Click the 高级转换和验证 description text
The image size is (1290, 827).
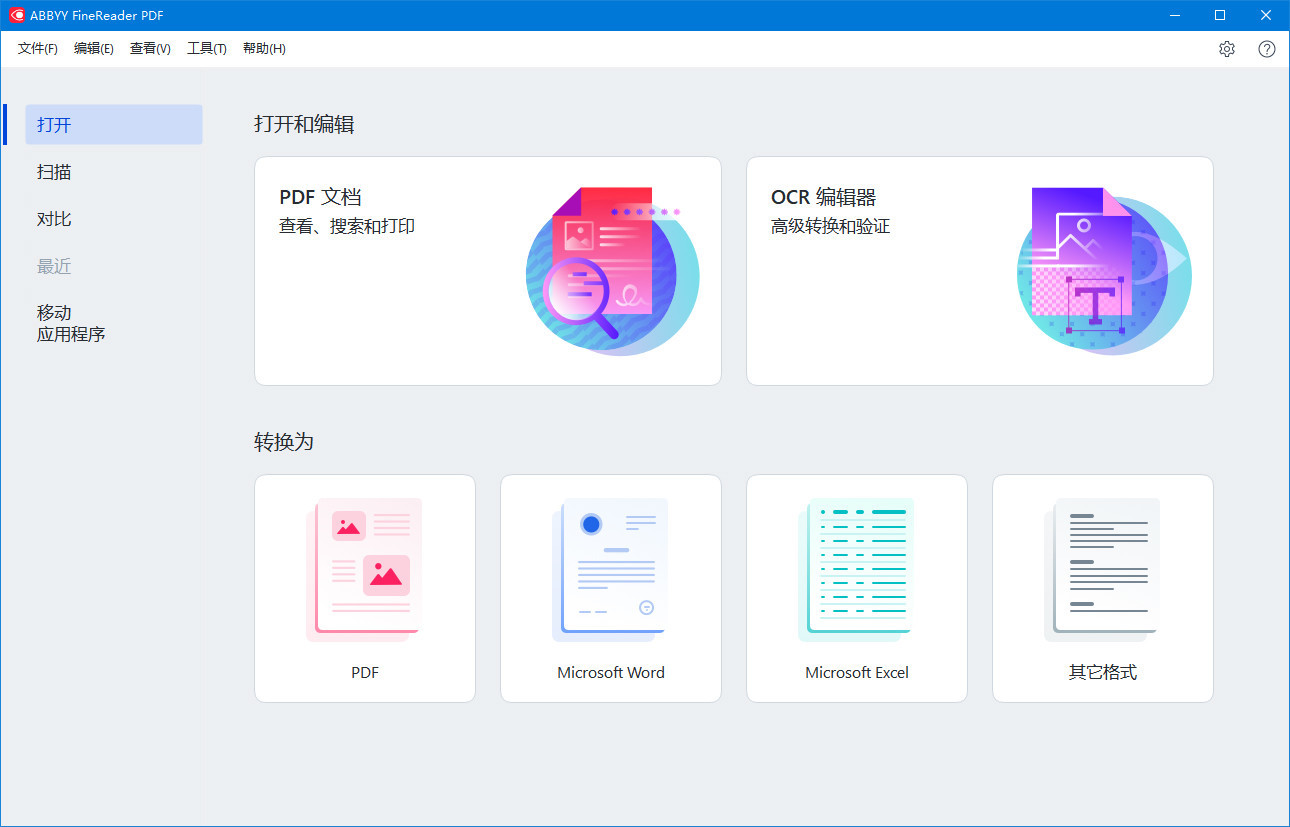click(x=831, y=227)
